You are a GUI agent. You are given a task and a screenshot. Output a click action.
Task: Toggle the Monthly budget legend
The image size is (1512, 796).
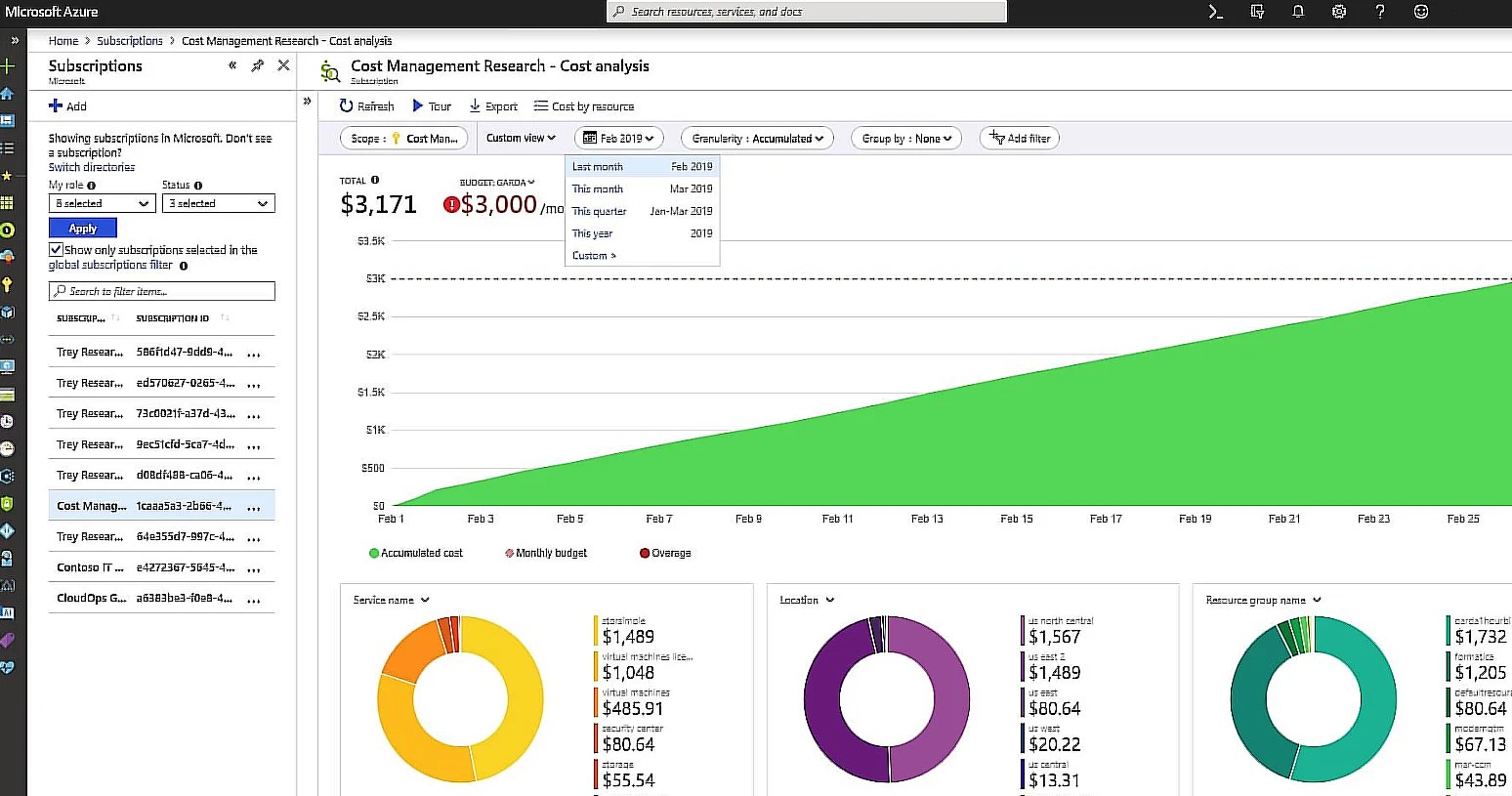(x=544, y=553)
